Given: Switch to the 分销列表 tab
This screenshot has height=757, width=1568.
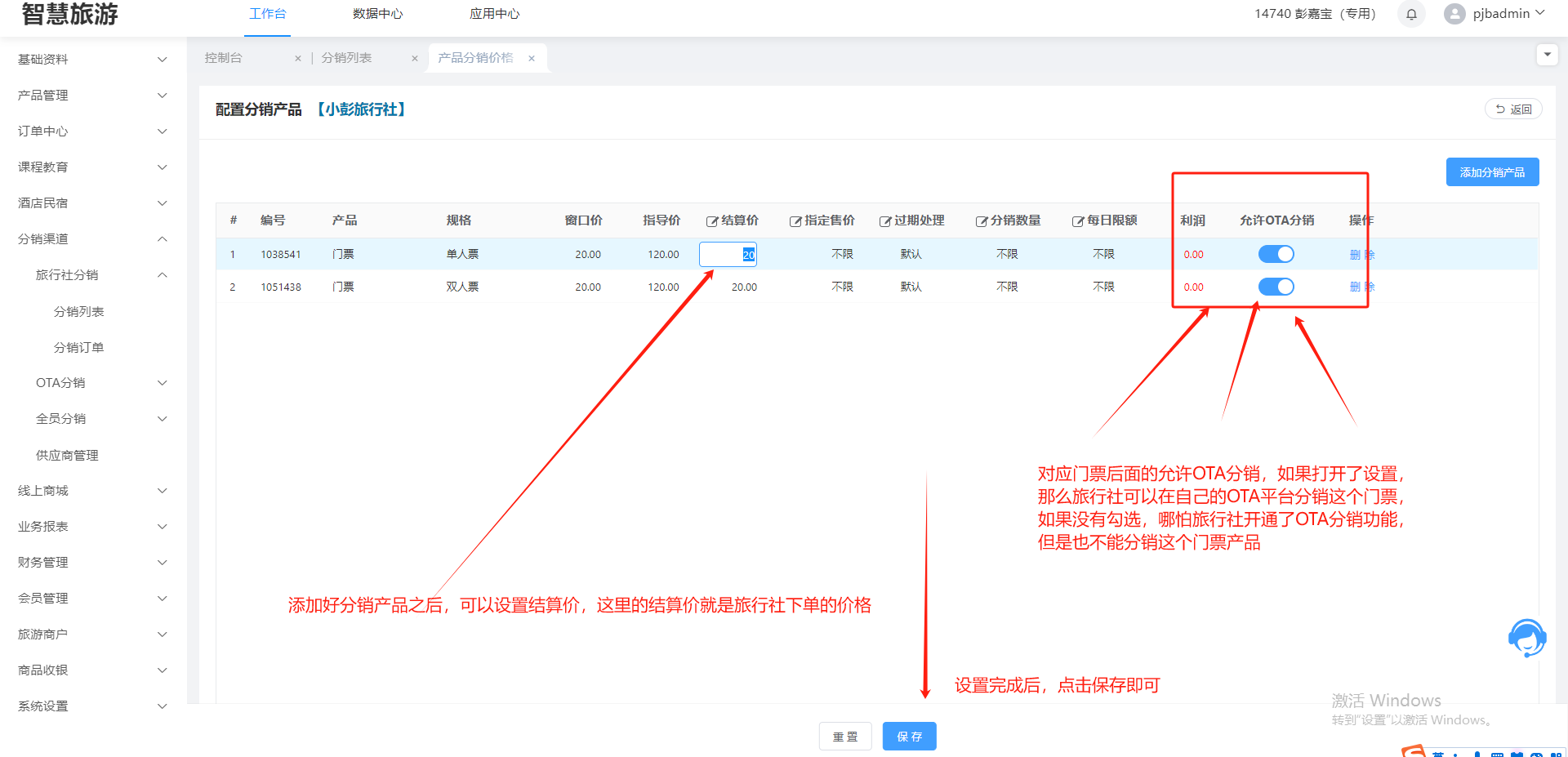Looking at the screenshot, I should (346, 58).
